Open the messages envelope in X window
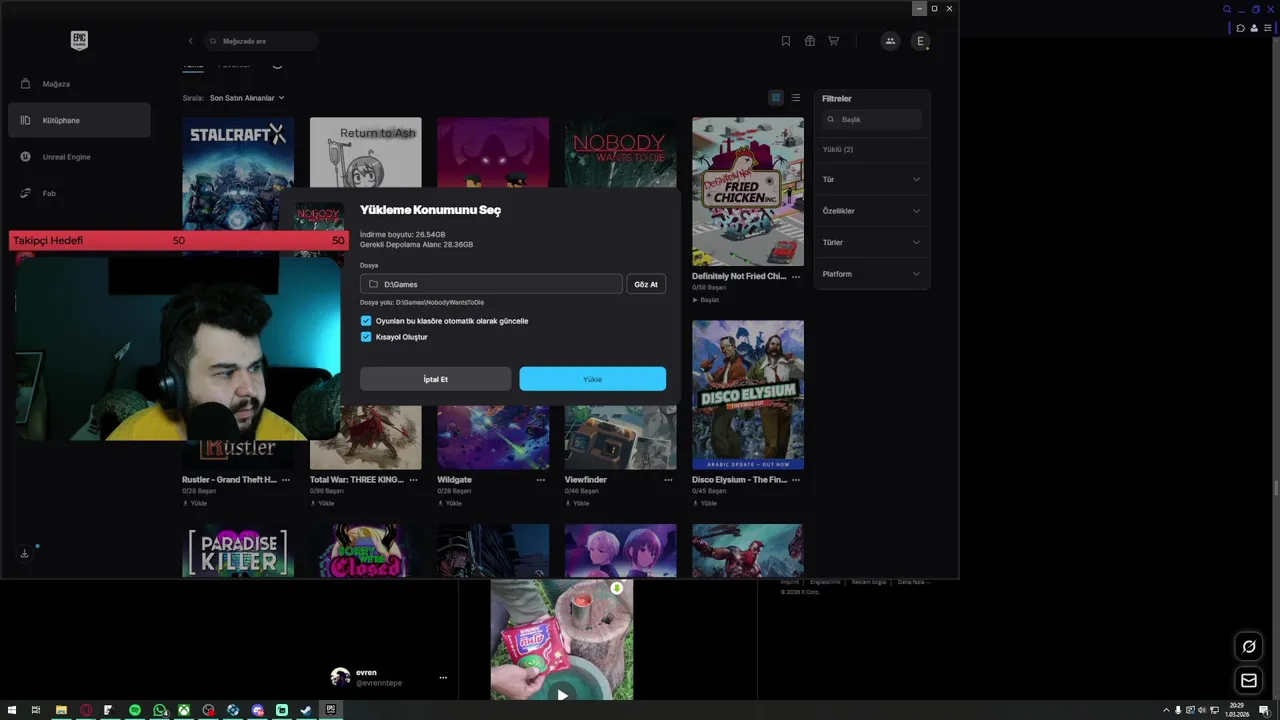The height and width of the screenshot is (720, 1280). 1249,680
